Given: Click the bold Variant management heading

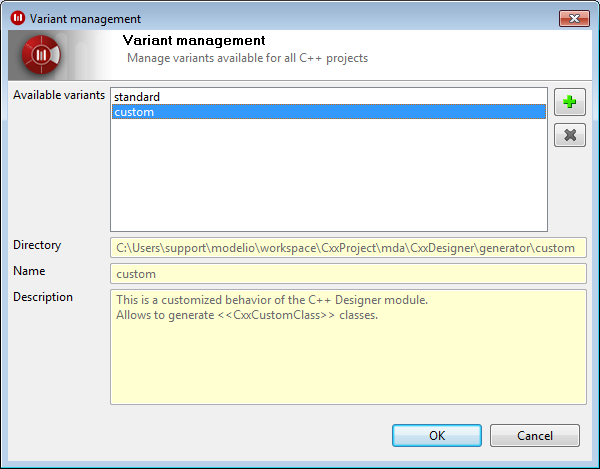Looking at the screenshot, I should point(194,40).
